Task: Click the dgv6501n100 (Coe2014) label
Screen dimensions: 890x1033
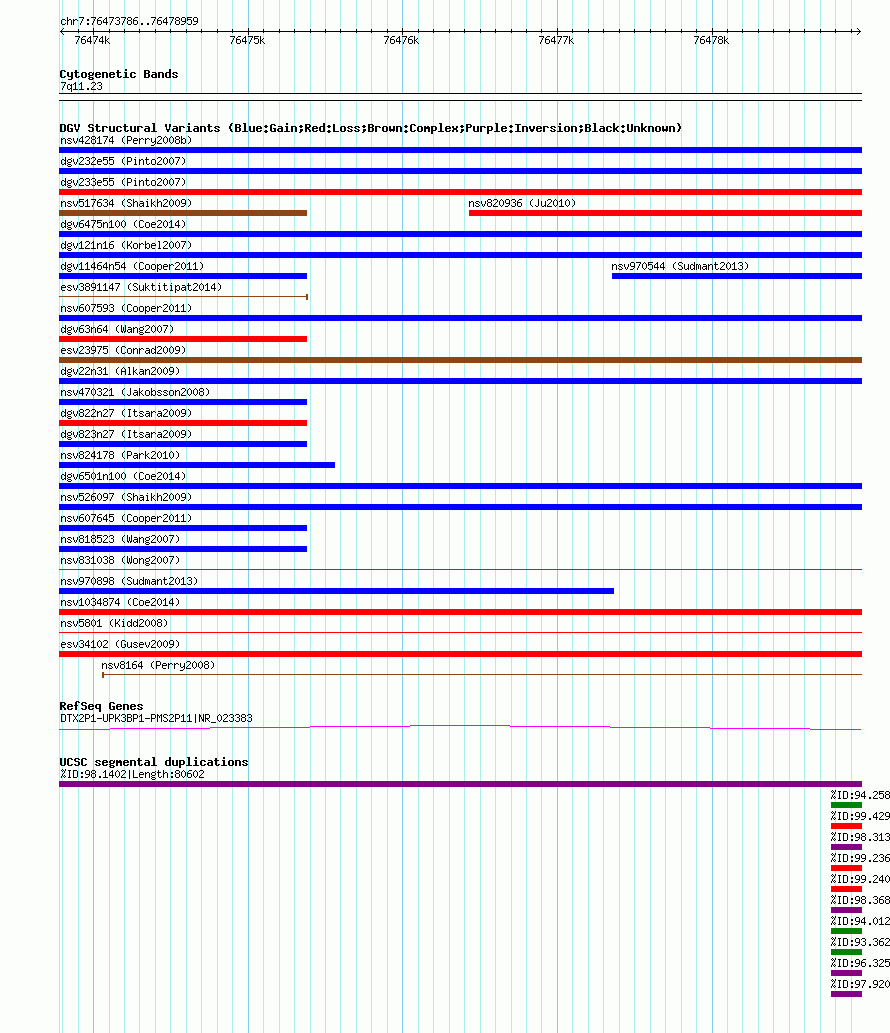Action: (123, 478)
